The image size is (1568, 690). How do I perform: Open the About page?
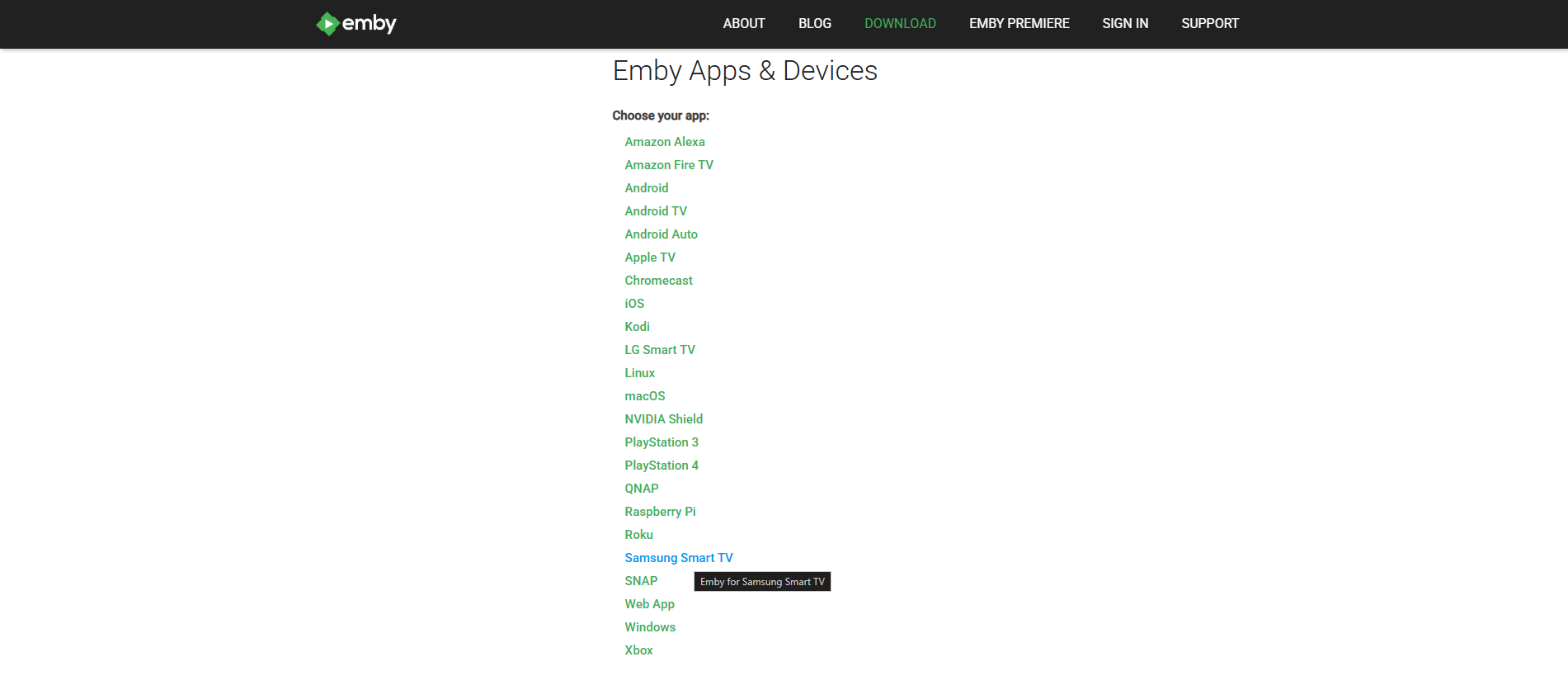point(744,24)
